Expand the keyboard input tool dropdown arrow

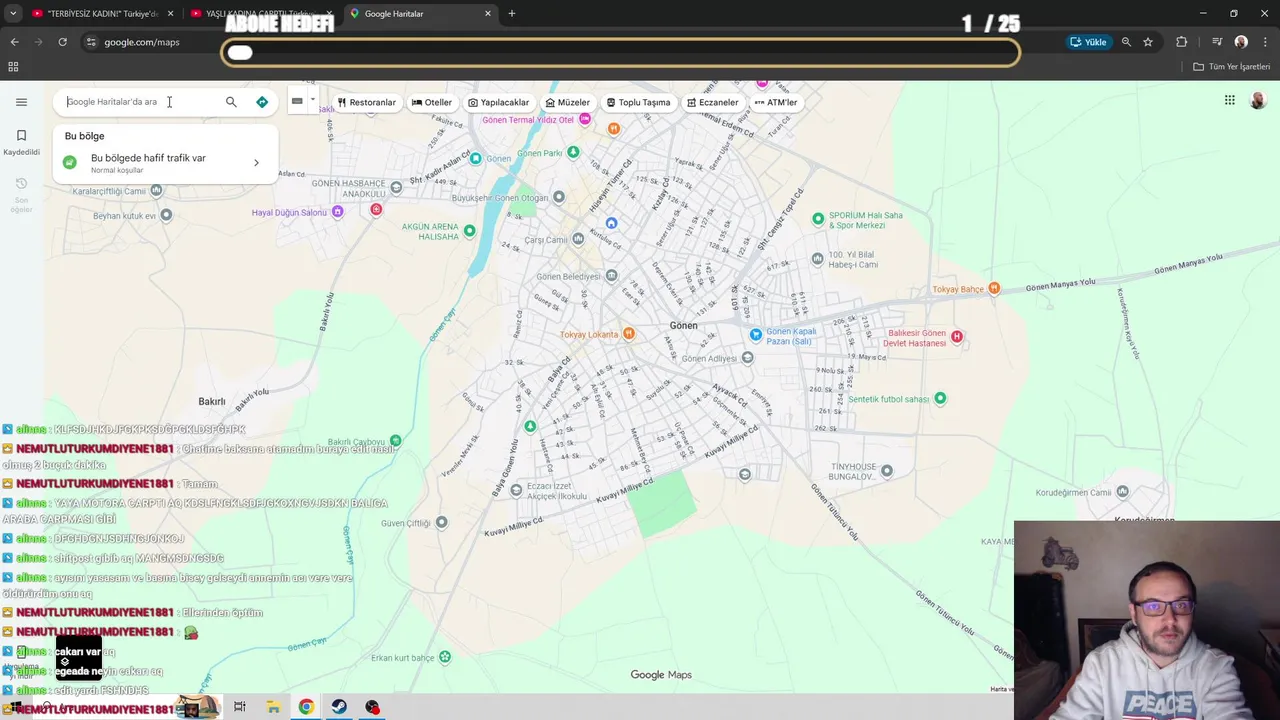[312, 100]
